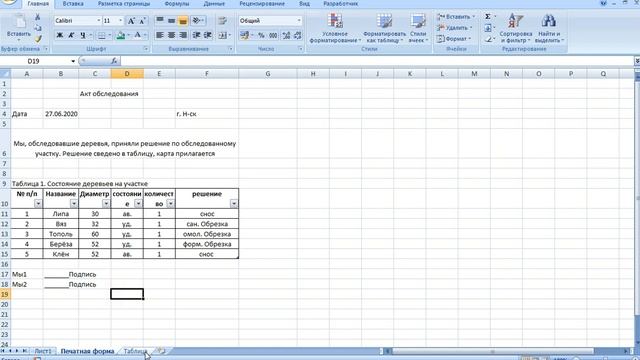
Task: Open the Рецензирование ribbon tab
Action: [x=262, y=4]
